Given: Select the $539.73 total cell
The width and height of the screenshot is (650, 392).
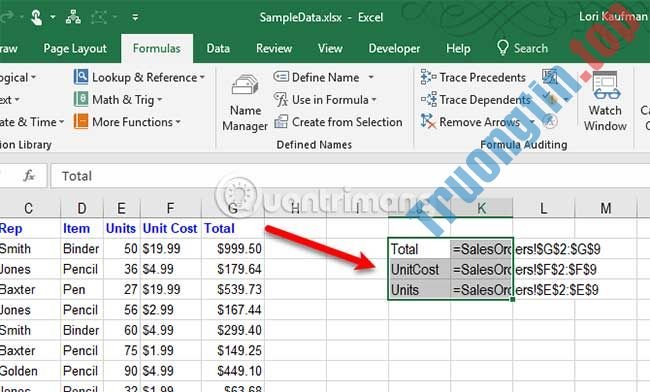Looking at the screenshot, I should click(233, 289).
